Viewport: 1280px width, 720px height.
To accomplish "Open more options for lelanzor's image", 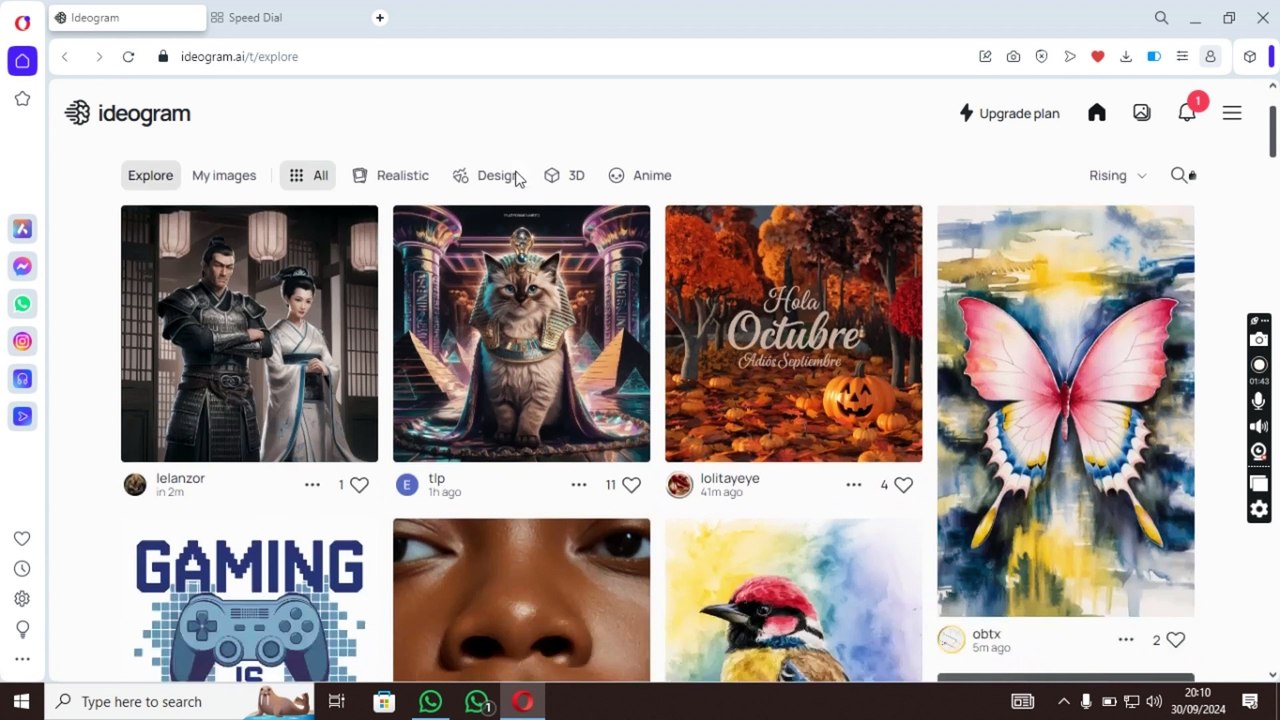I will click(312, 485).
